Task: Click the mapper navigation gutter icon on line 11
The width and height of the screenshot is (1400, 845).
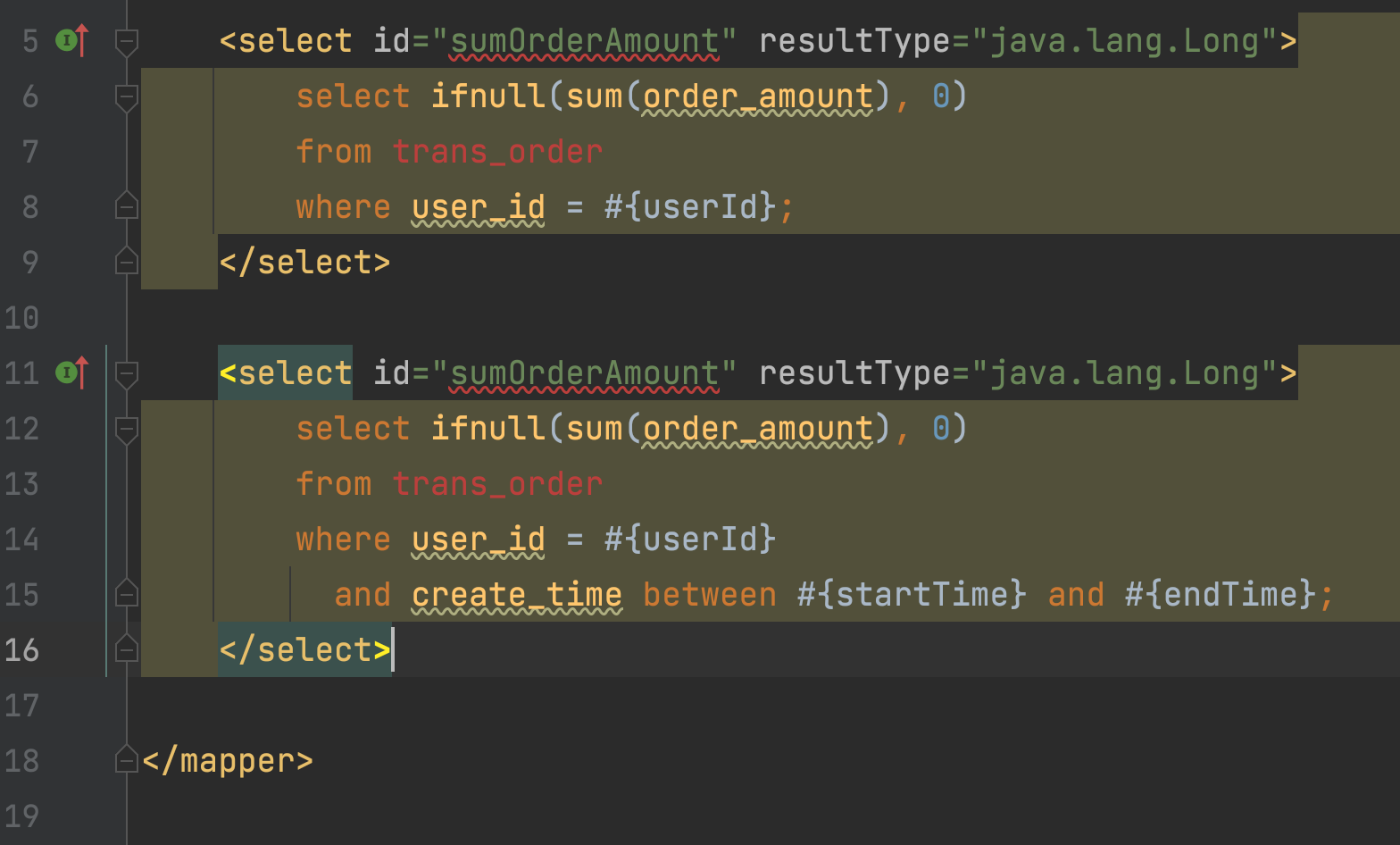Action: click(72, 372)
